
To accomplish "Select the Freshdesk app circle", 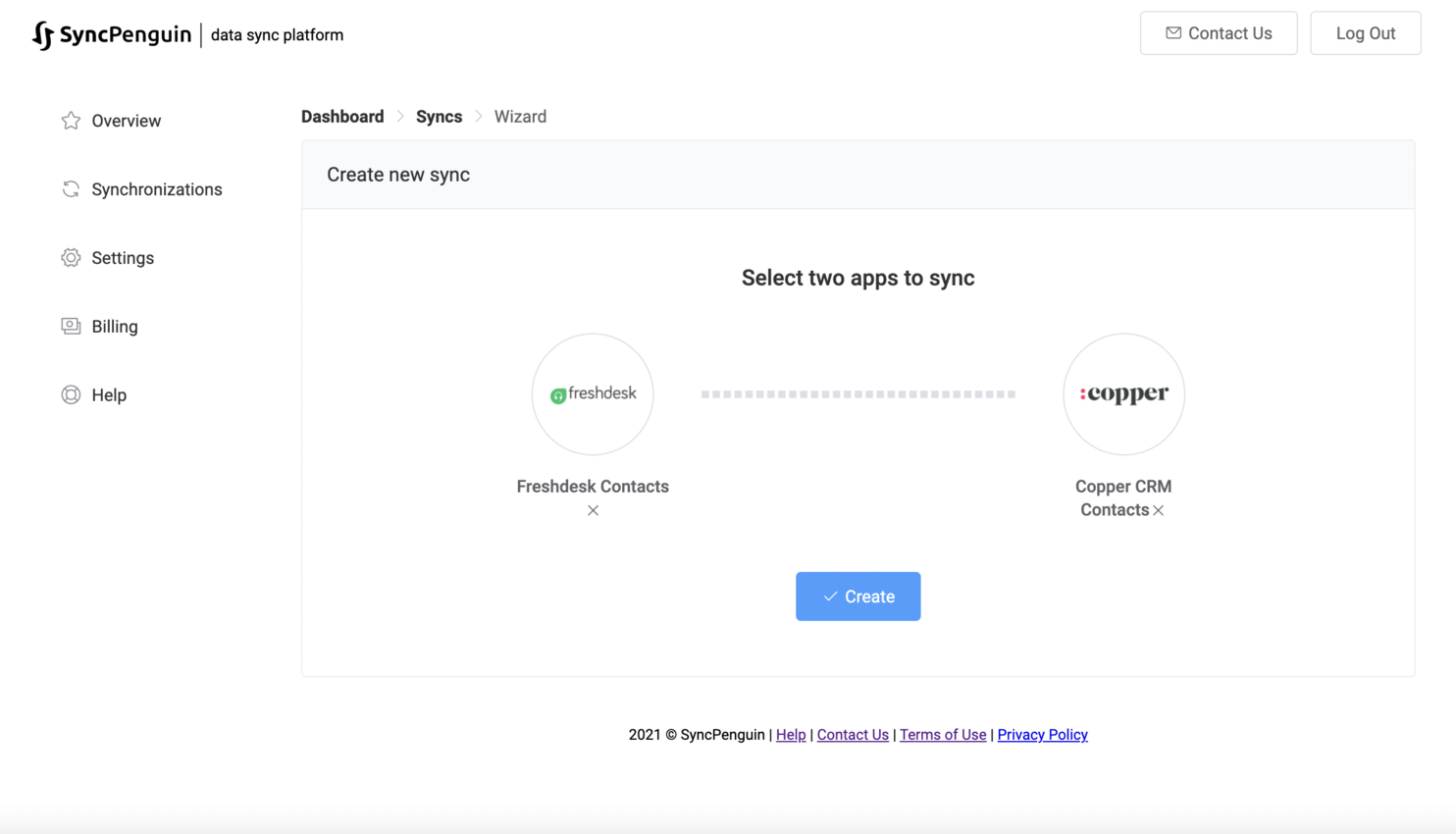I will [593, 394].
